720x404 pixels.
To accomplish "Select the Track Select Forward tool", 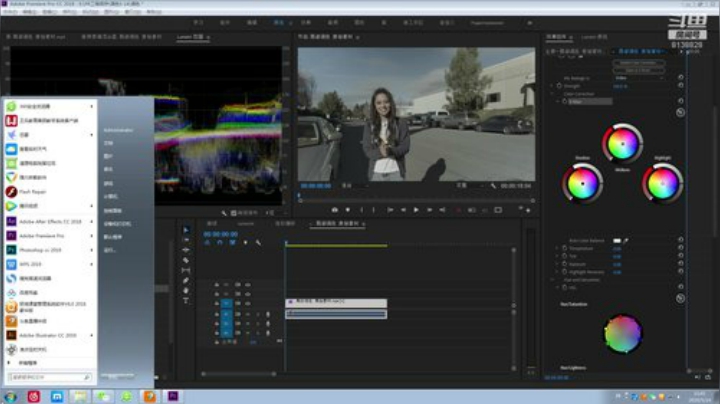I will click(186, 240).
